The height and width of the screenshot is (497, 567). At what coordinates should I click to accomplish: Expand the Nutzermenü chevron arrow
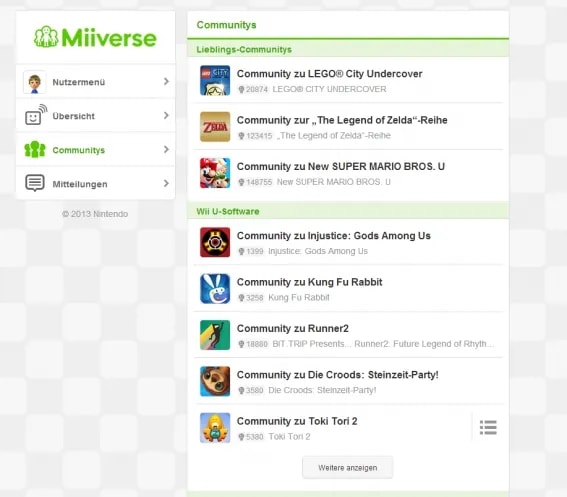point(166,81)
